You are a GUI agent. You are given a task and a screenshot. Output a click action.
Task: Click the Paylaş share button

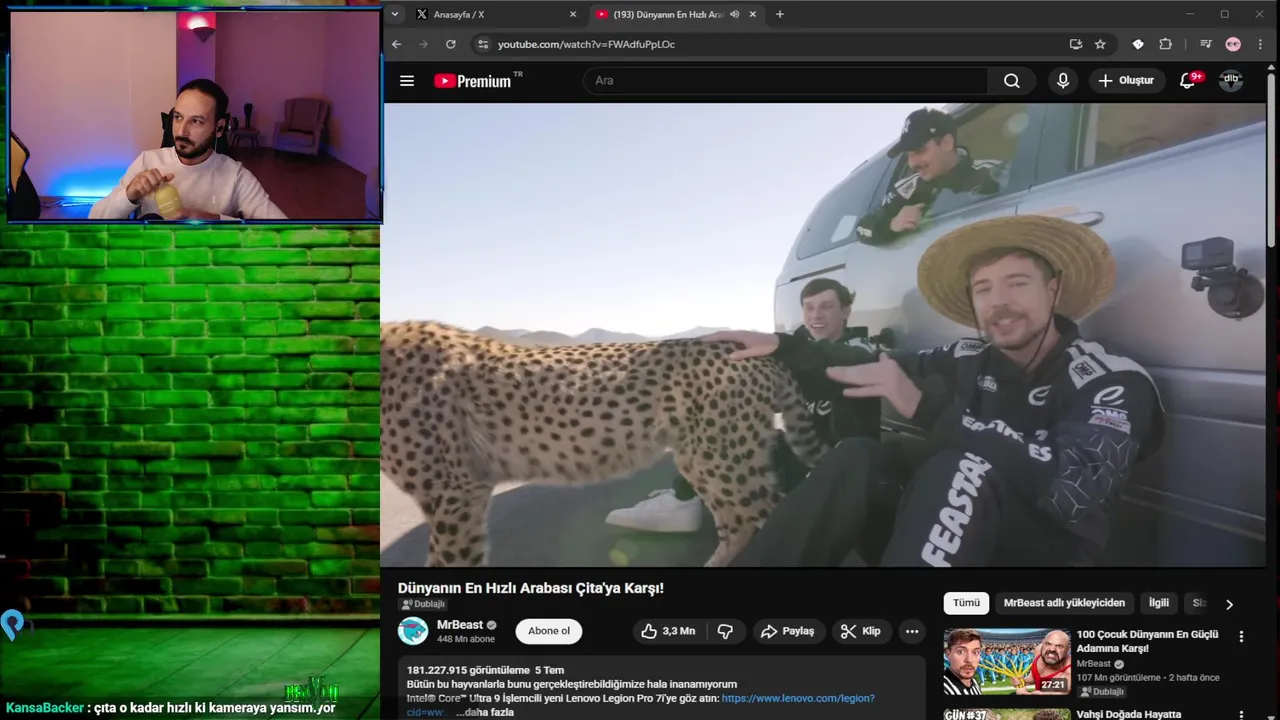point(787,631)
